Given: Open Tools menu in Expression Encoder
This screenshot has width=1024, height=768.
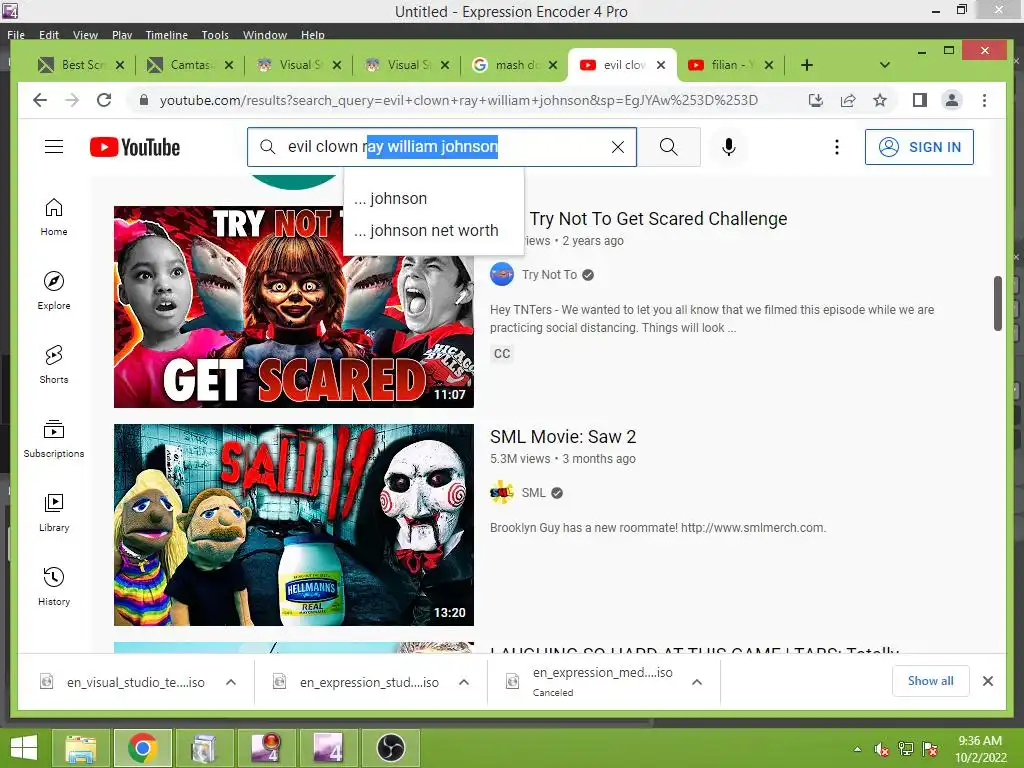Looking at the screenshot, I should click(215, 35).
